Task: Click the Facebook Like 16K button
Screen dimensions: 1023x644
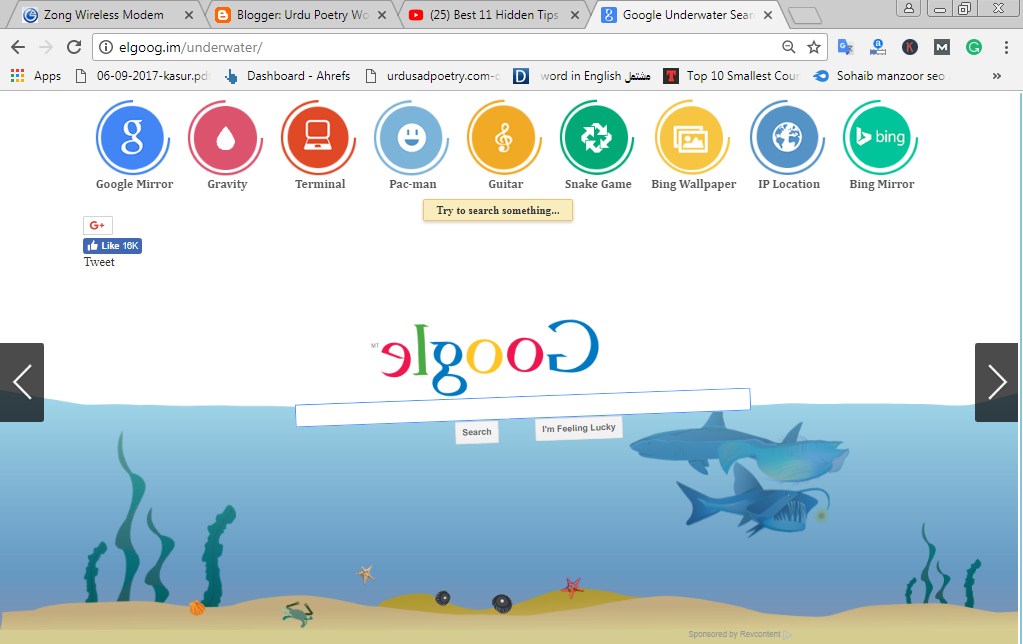Action: click(112, 246)
